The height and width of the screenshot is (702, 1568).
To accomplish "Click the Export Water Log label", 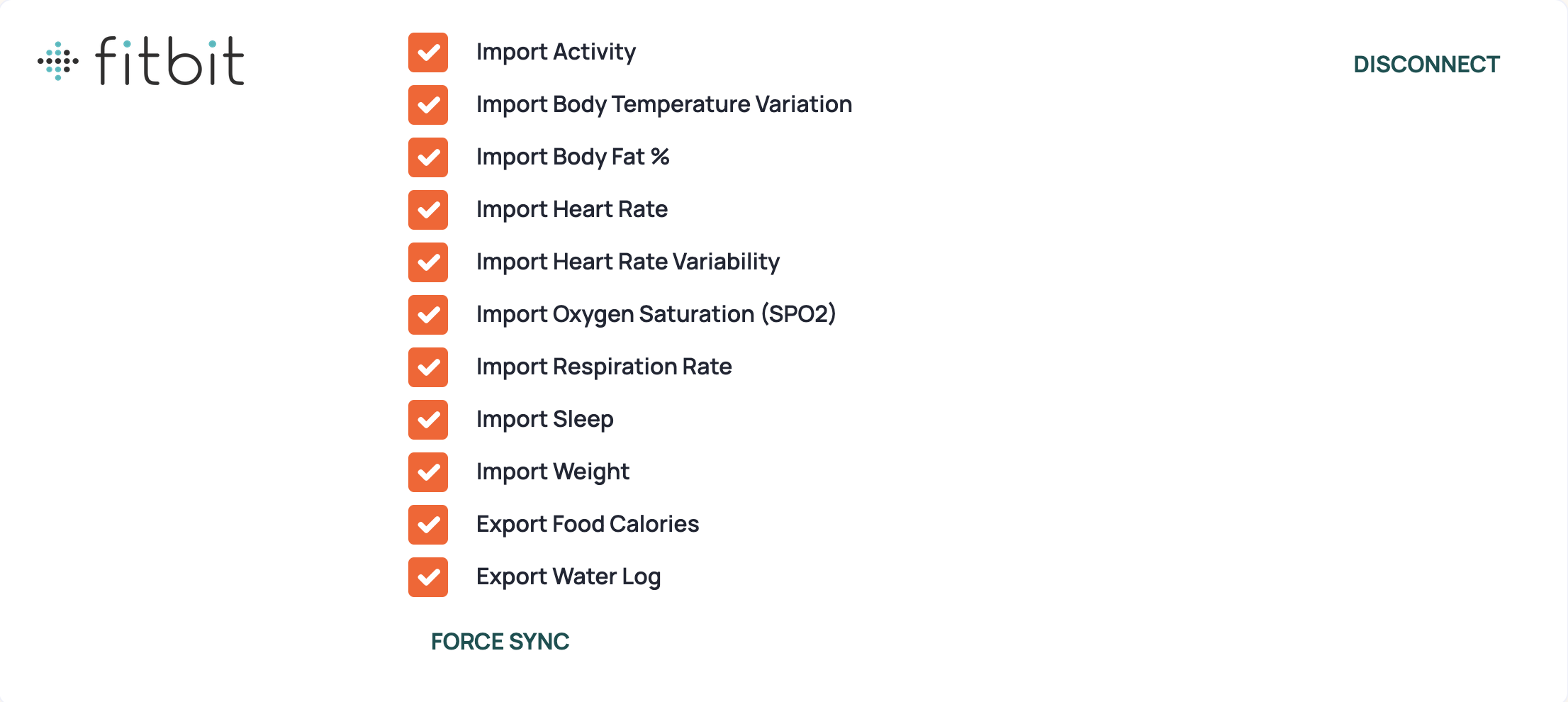I will pyautogui.click(x=569, y=577).
